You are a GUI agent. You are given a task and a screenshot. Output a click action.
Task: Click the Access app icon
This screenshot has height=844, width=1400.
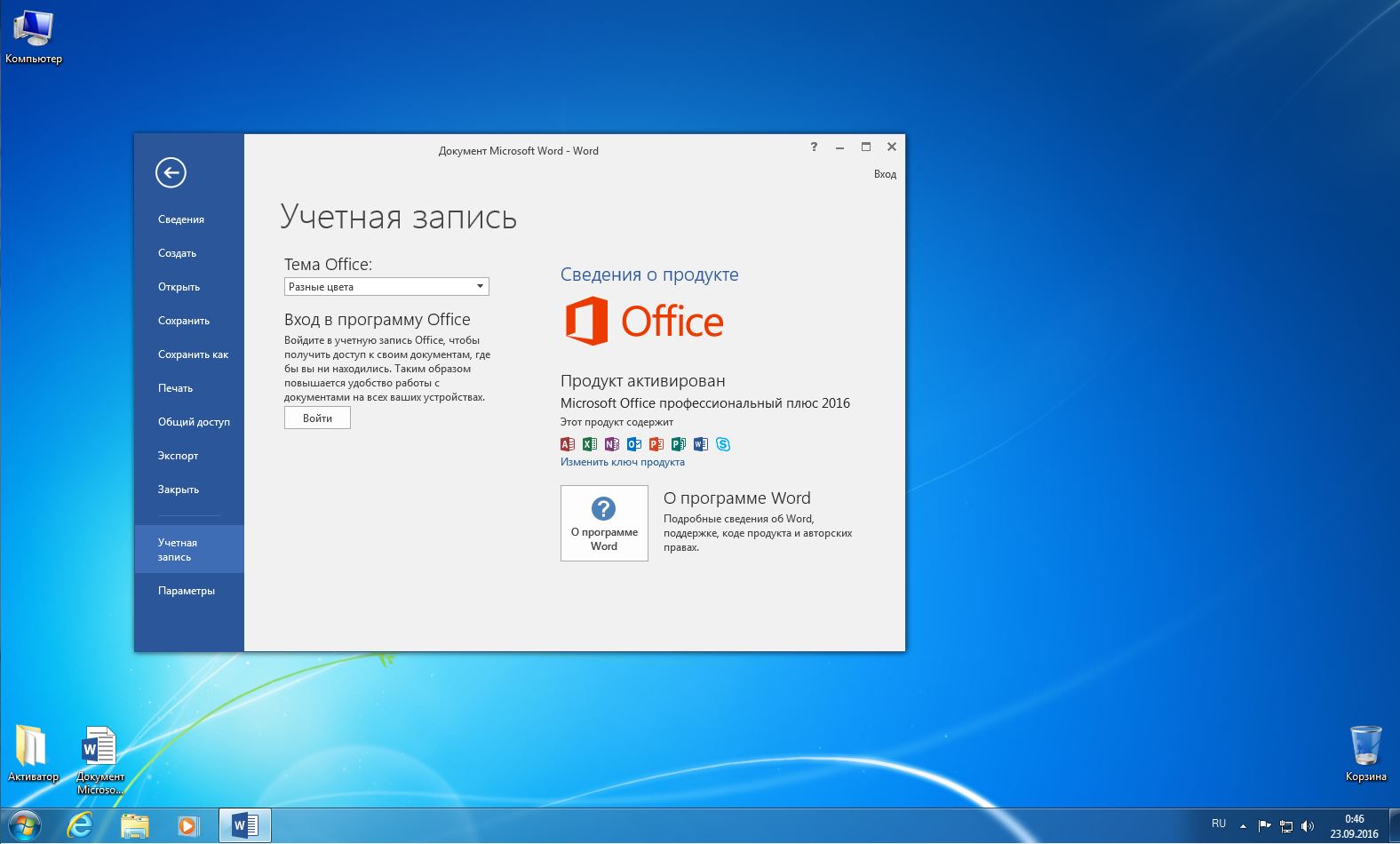(x=568, y=444)
